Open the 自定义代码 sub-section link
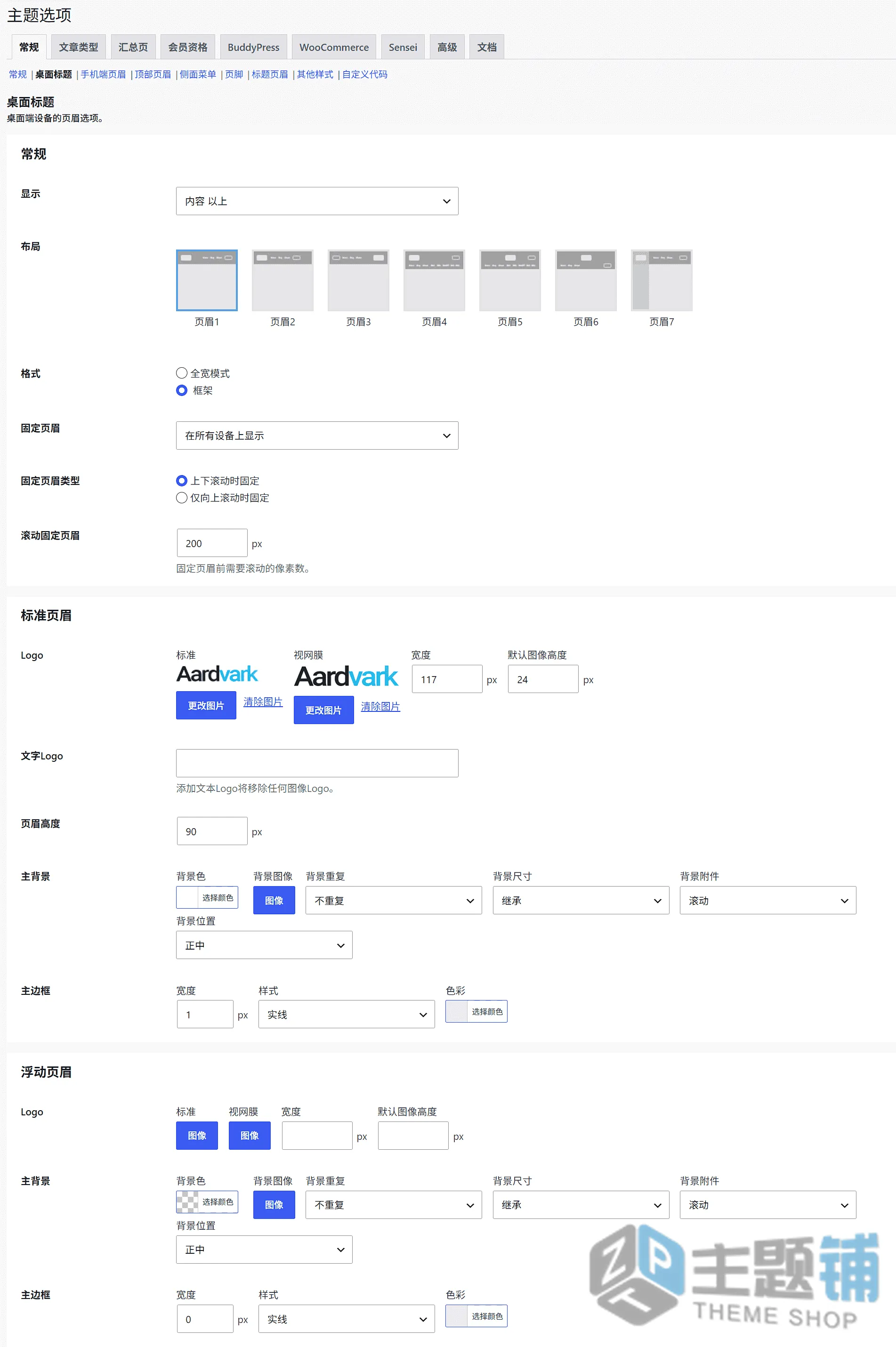896x1347 pixels. tap(364, 74)
